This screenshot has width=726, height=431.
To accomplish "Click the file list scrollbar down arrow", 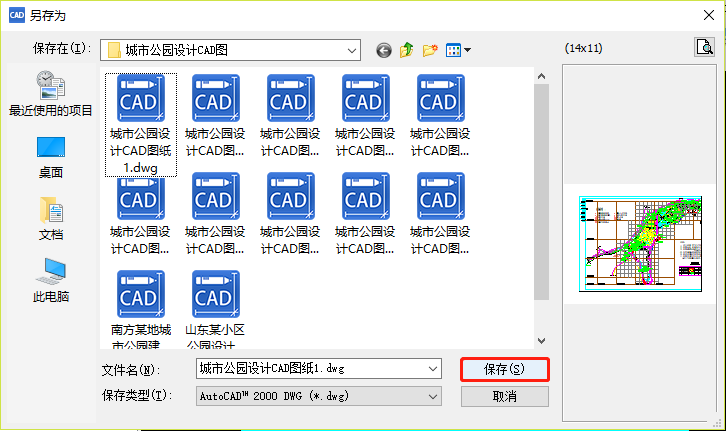I will pos(541,341).
